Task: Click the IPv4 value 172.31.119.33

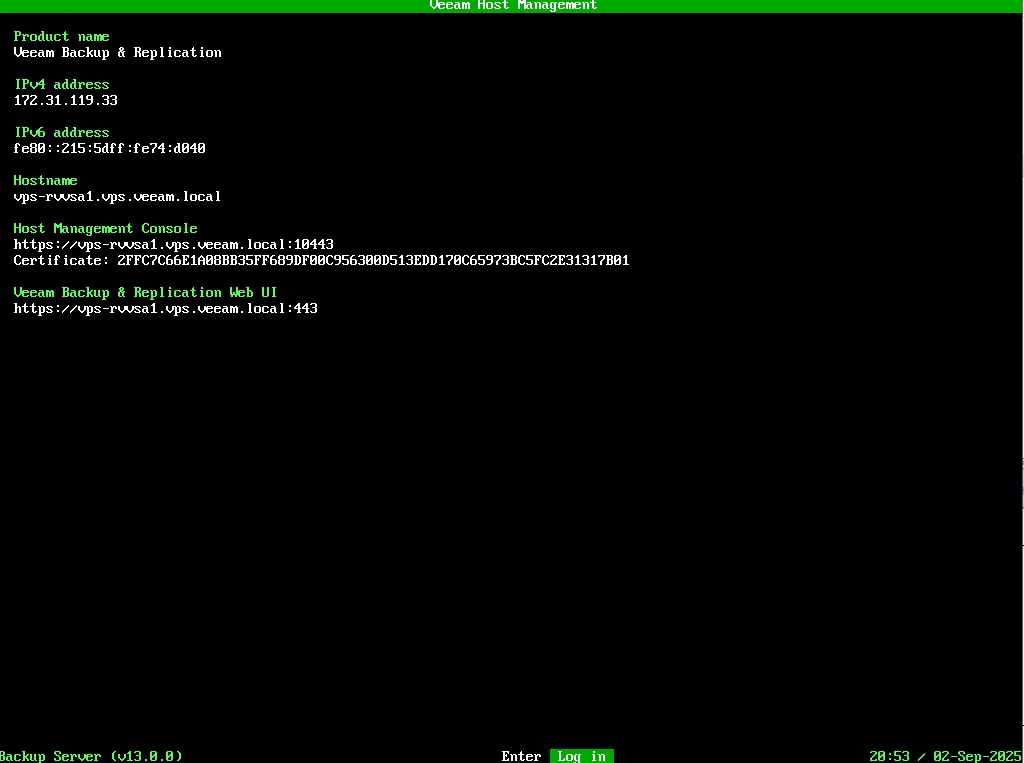Action: click(65, 100)
